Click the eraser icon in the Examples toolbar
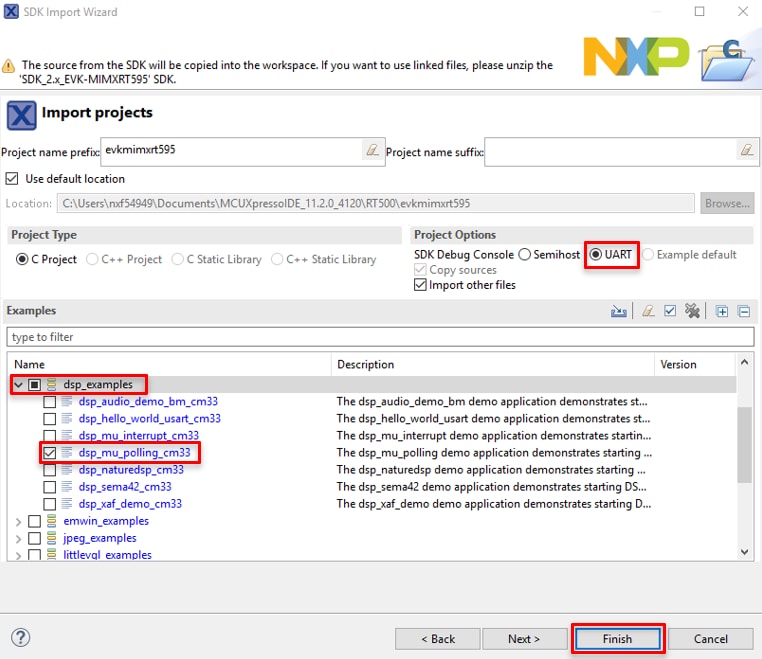Image resolution: width=762 pixels, height=659 pixels. click(648, 311)
